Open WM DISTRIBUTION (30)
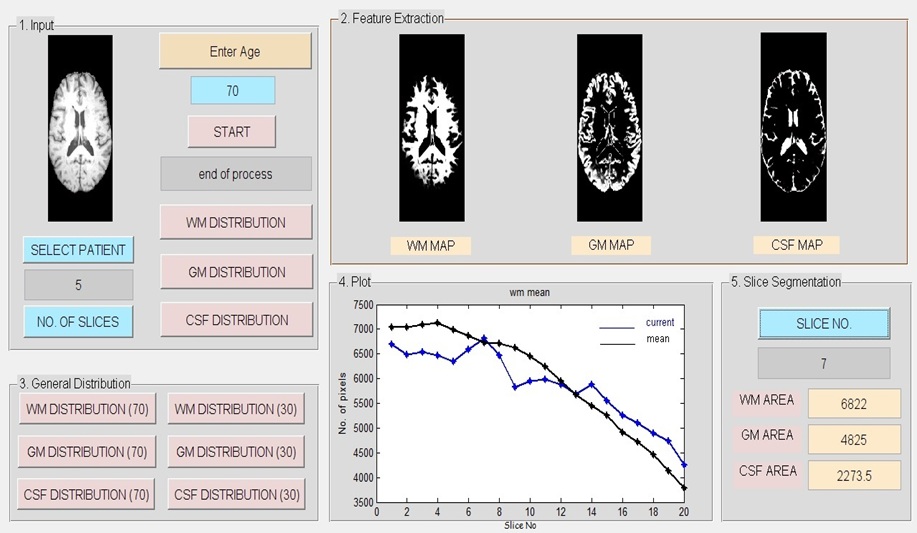The image size is (917, 533). (236, 409)
